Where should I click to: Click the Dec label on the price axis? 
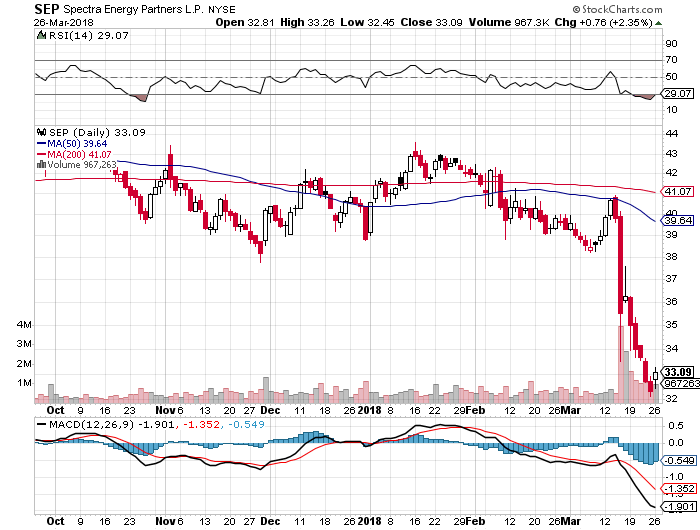click(271, 410)
